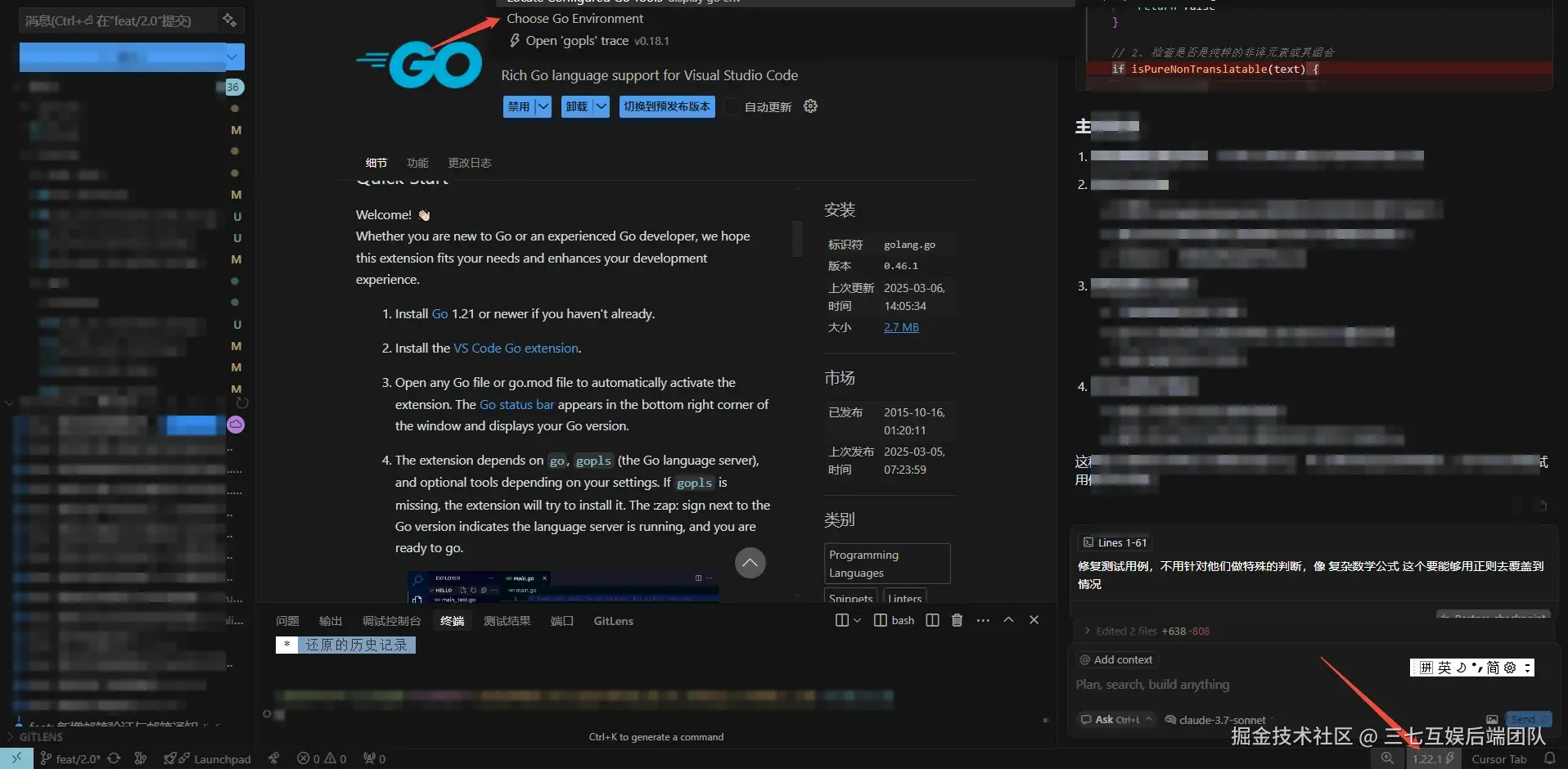
Task: Toggle IME 英 language mode
Action: tap(1444, 668)
